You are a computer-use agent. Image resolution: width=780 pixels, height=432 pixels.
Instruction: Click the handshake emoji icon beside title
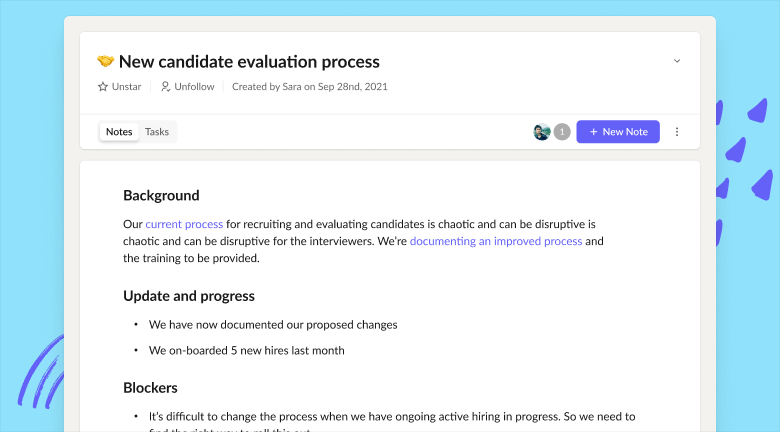tap(105, 61)
